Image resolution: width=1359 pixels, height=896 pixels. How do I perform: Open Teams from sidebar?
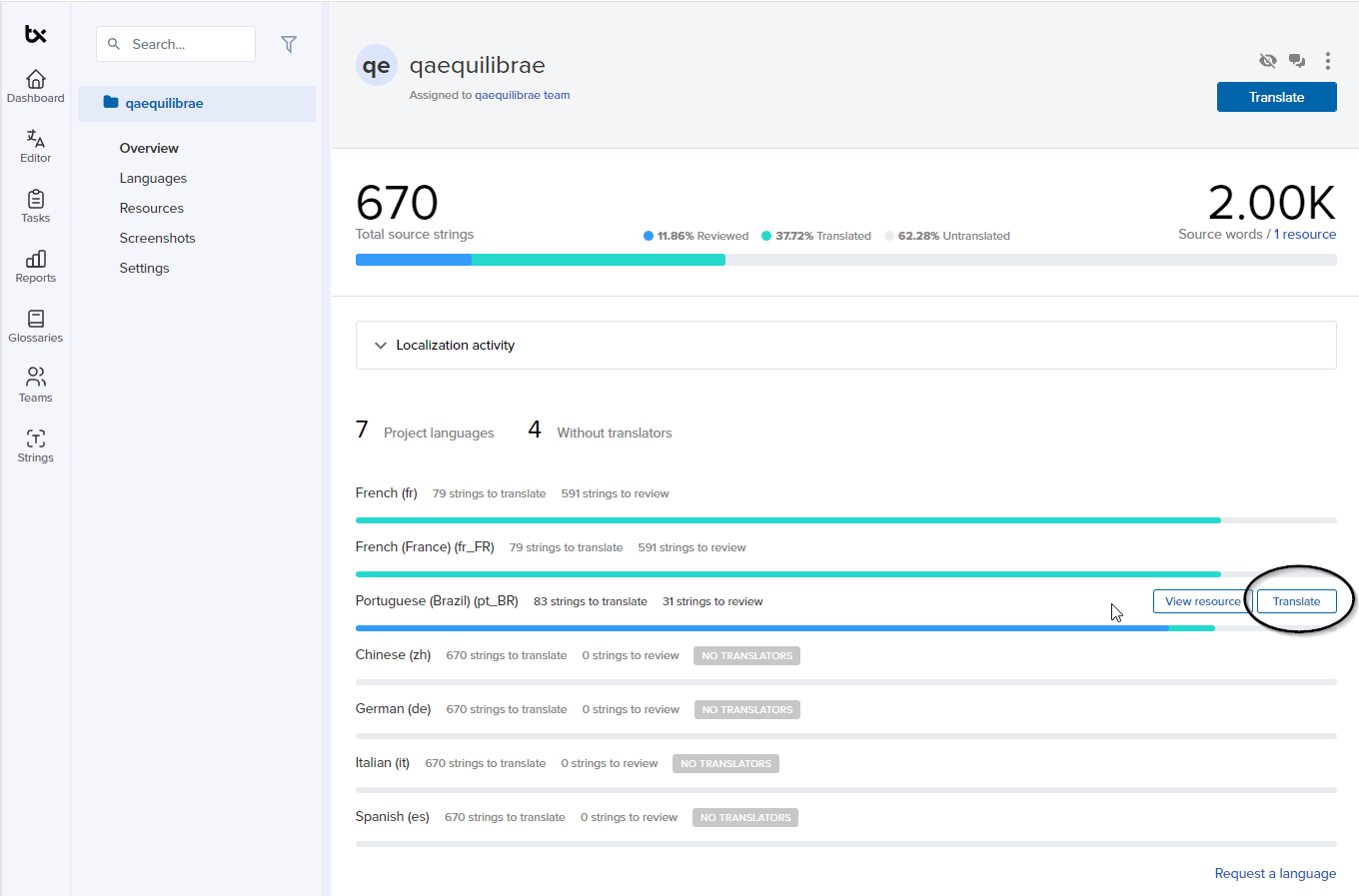36,378
